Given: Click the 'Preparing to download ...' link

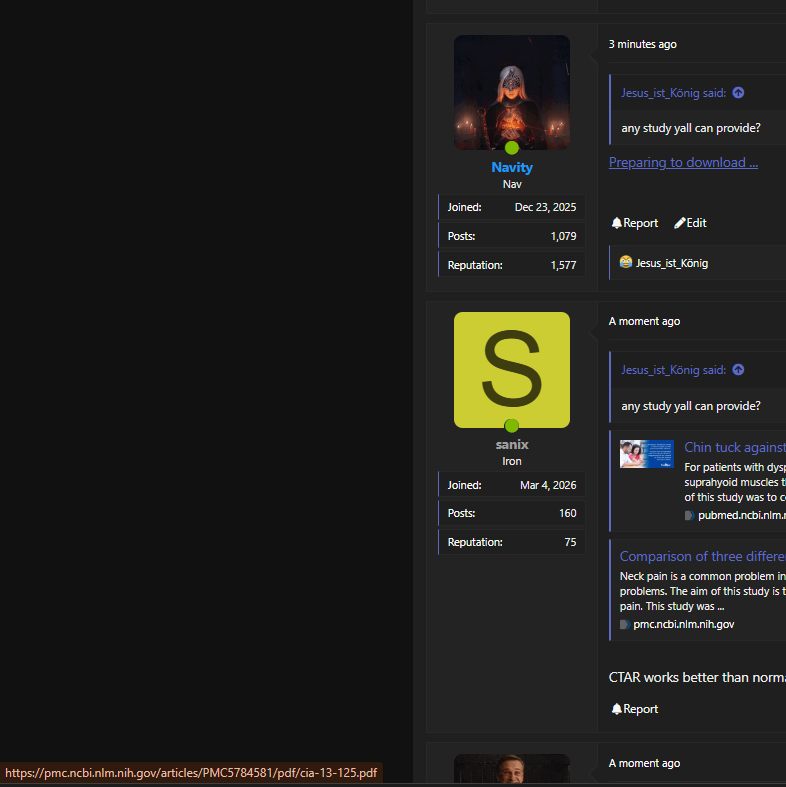Looking at the screenshot, I should (x=683, y=163).
